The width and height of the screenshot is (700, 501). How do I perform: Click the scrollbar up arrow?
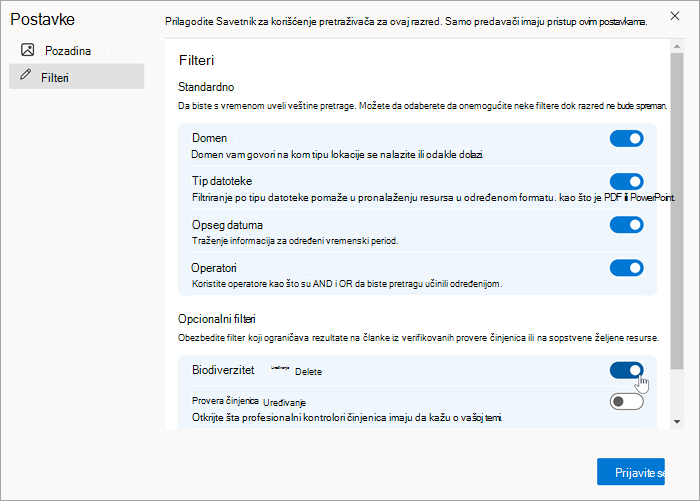click(x=677, y=46)
